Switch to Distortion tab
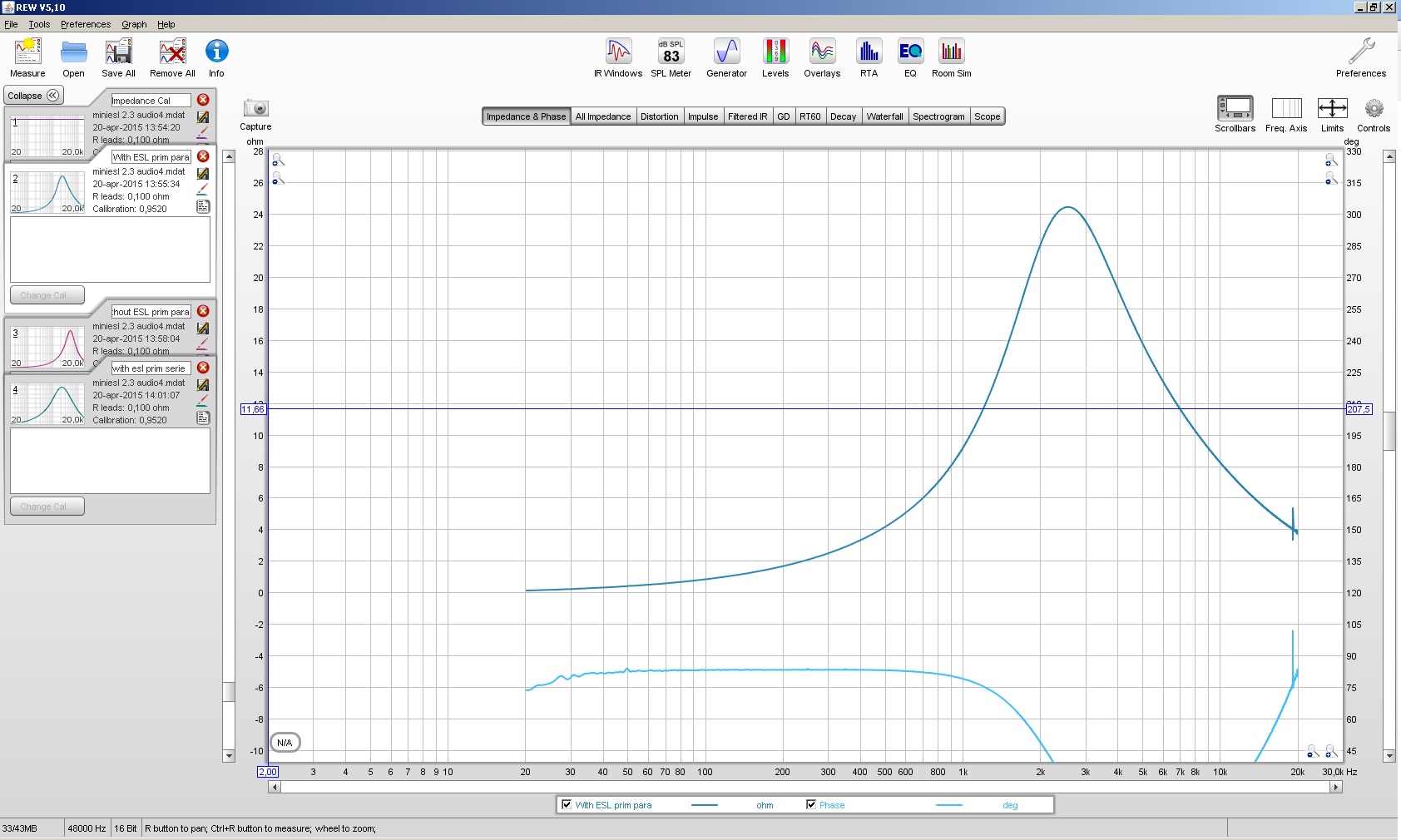 [660, 116]
